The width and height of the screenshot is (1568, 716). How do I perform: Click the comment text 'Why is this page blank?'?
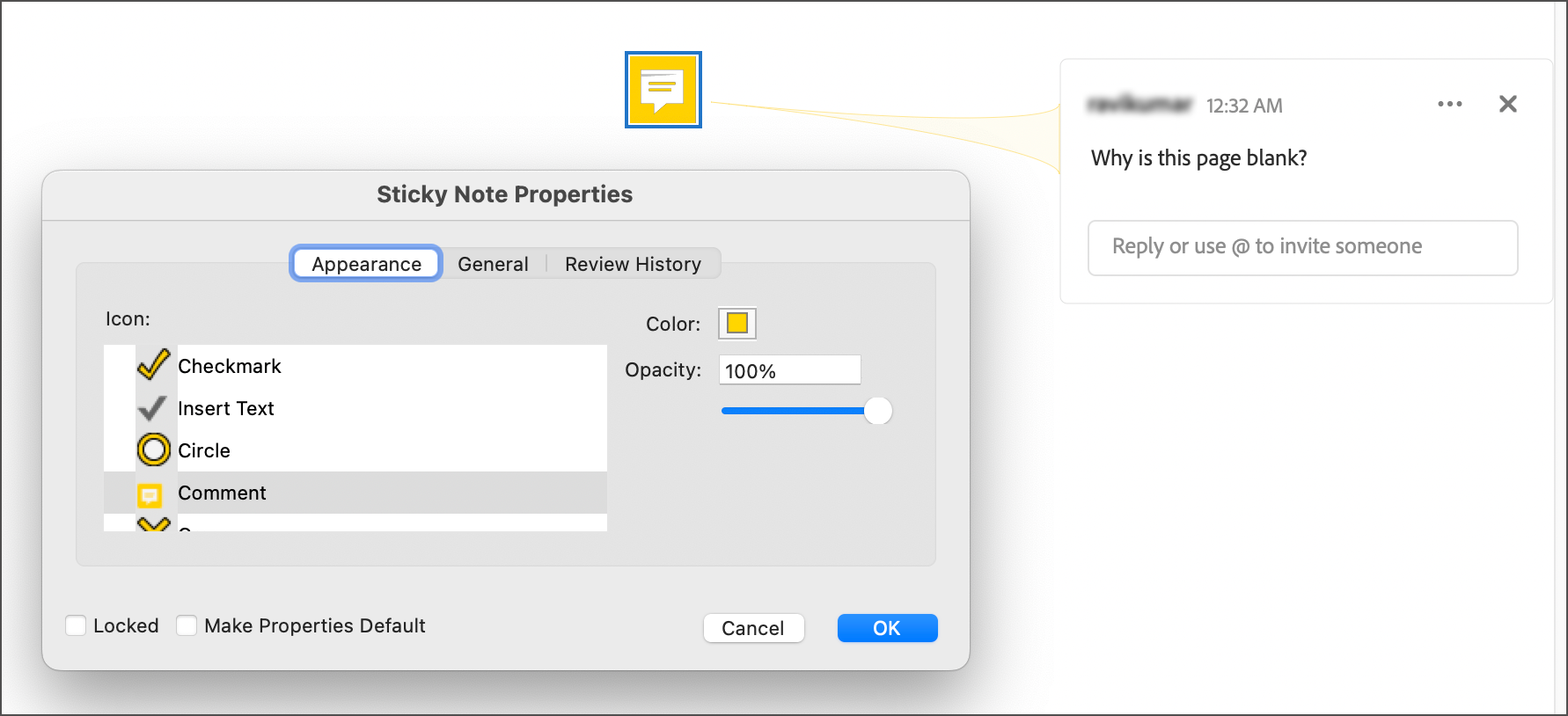pyautogui.click(x=1198, y=158)
